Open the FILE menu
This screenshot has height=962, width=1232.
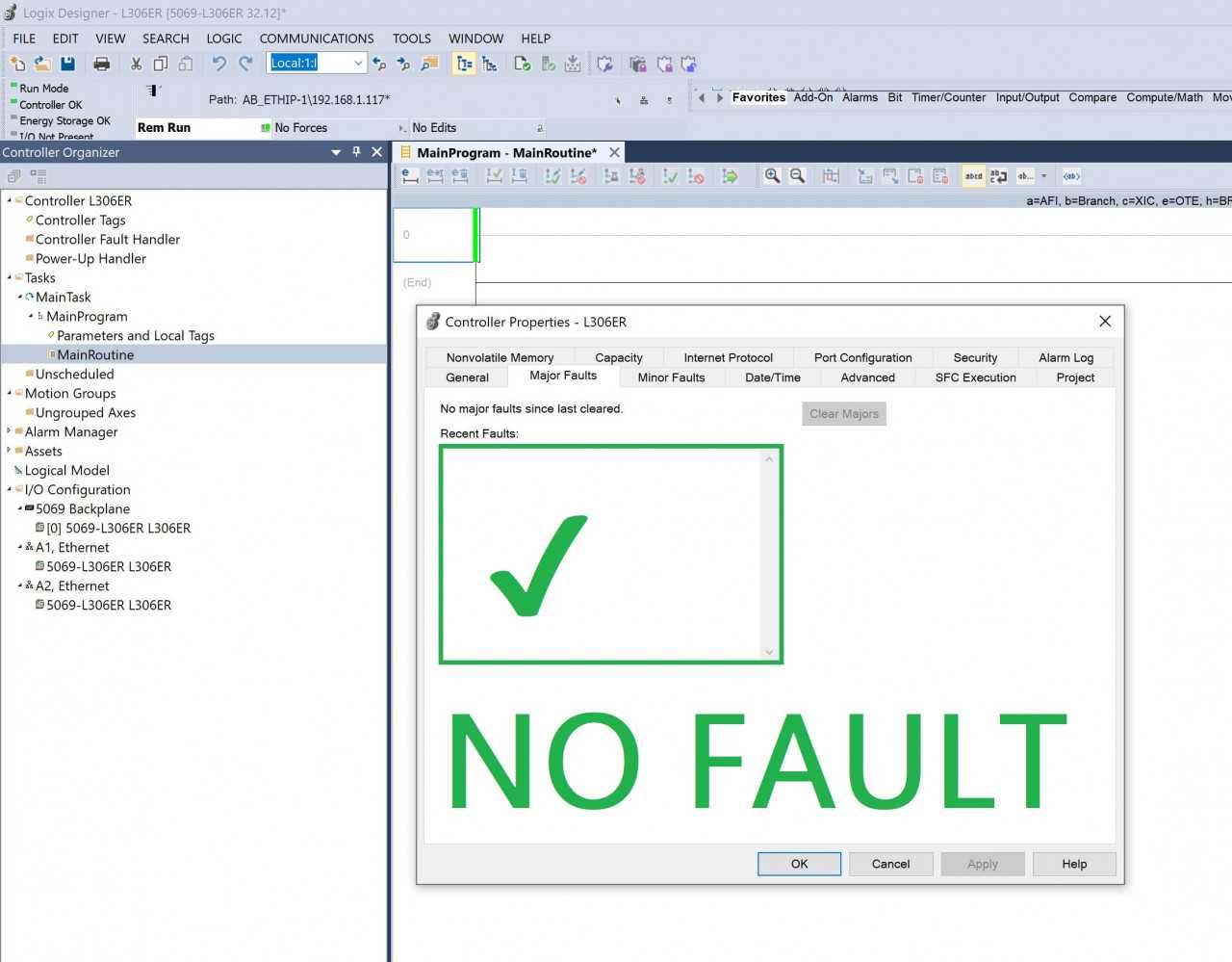click(x=24, y=39)
